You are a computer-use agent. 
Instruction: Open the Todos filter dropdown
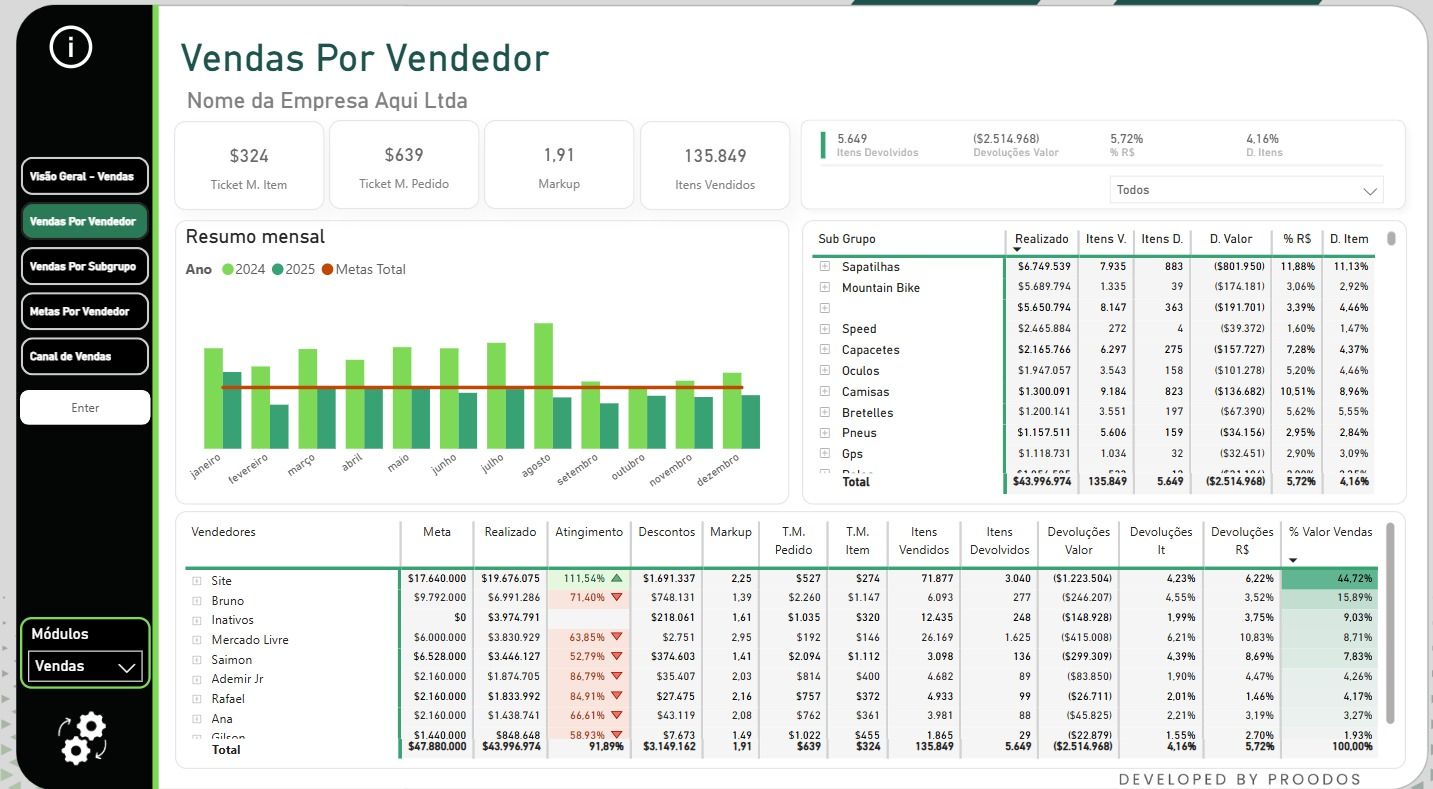[1246, 190]
